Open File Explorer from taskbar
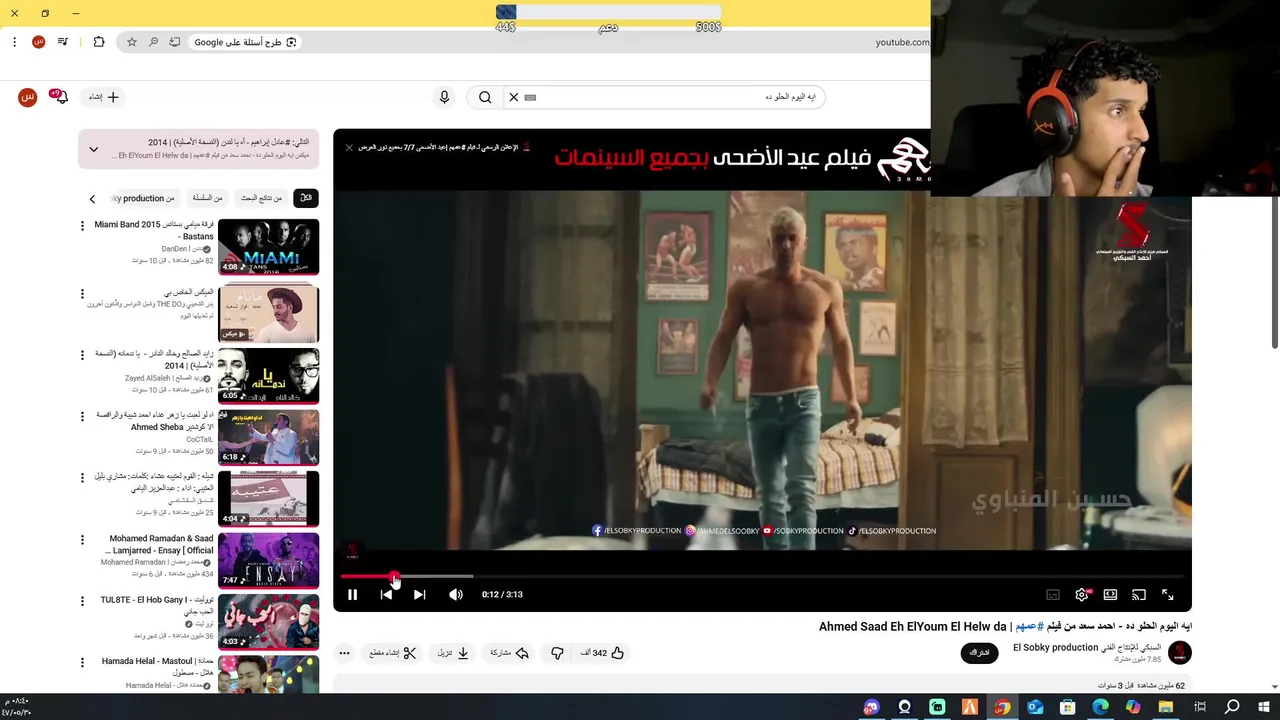The width and height of the screenshot is (1280, 720). (x=1166, y=707)
